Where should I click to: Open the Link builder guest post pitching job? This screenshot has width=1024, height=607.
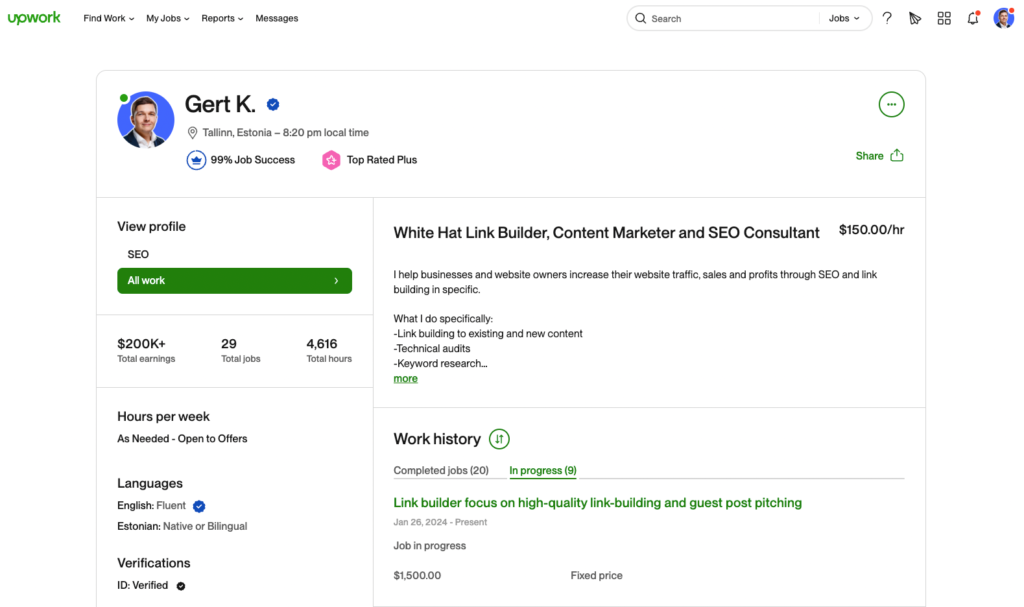click(x=598, y=503)
